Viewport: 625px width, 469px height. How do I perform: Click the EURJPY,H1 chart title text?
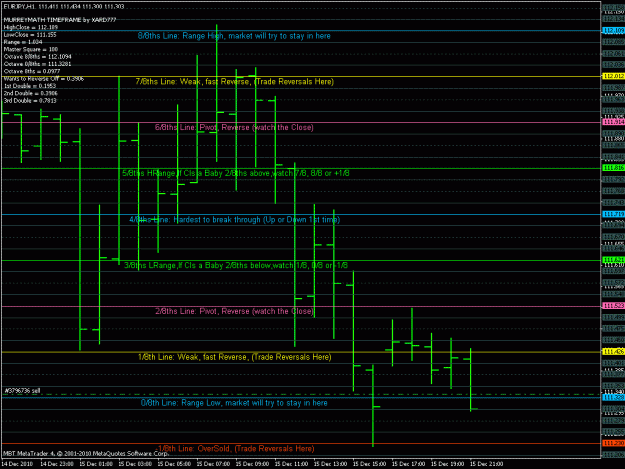[64, 6]
